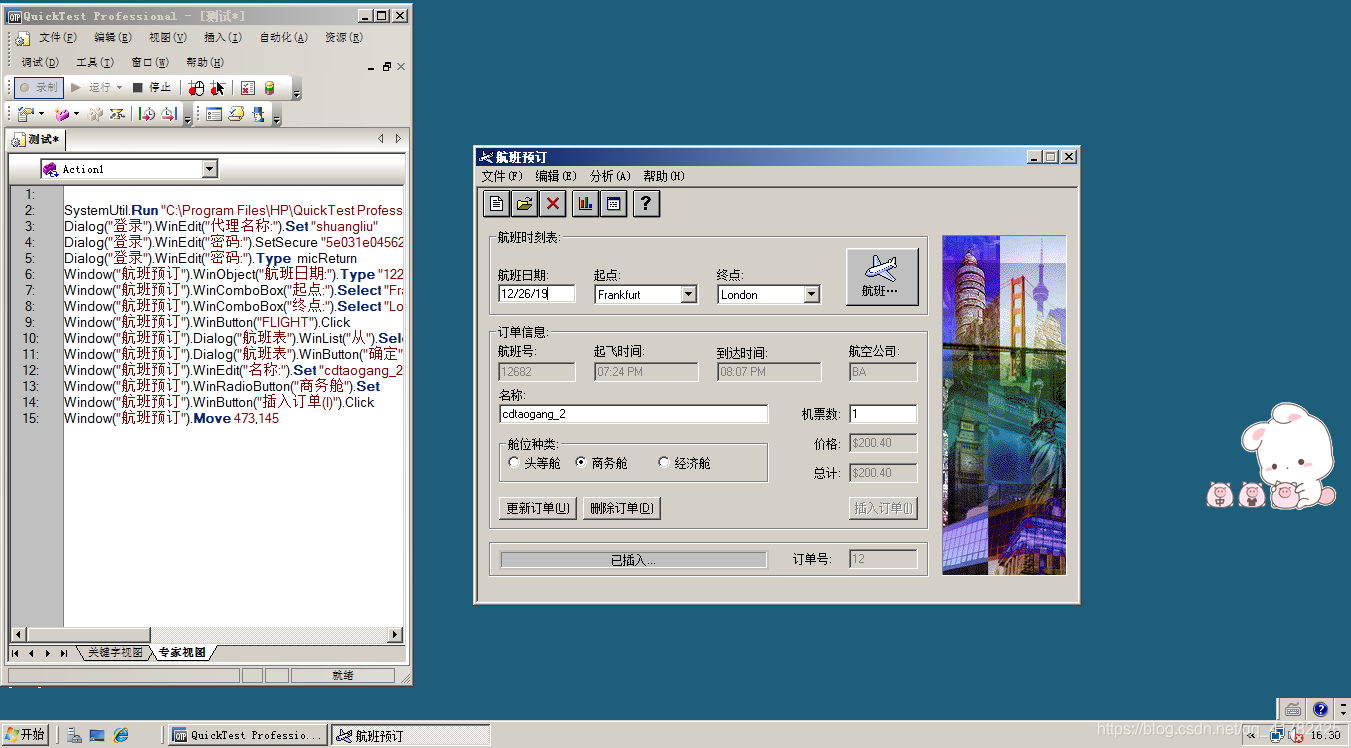Screen dimensions: 1351x748
Task: Click the red X Delete Order icon
Action: pos(551,203)
